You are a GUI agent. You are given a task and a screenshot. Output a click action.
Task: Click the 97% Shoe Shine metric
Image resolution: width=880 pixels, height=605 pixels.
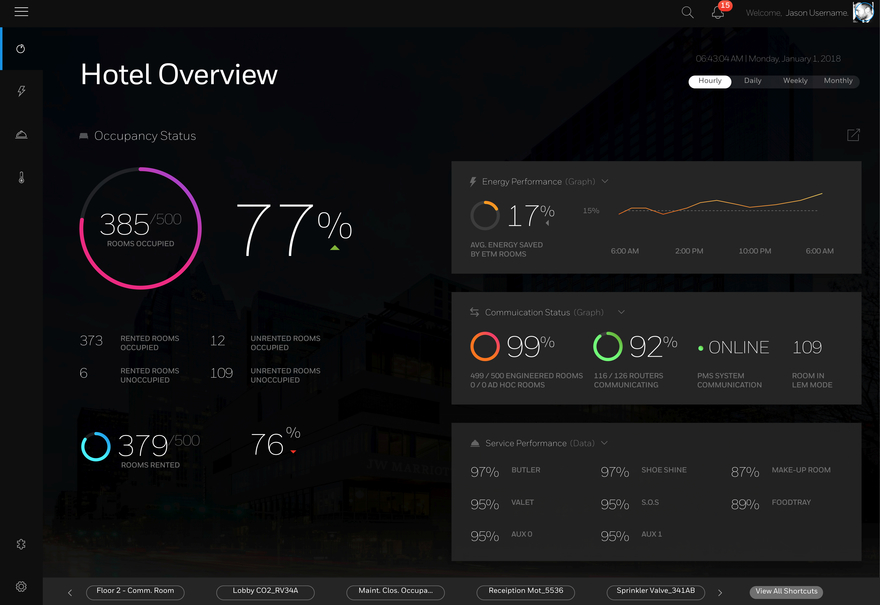pos(643,471)
